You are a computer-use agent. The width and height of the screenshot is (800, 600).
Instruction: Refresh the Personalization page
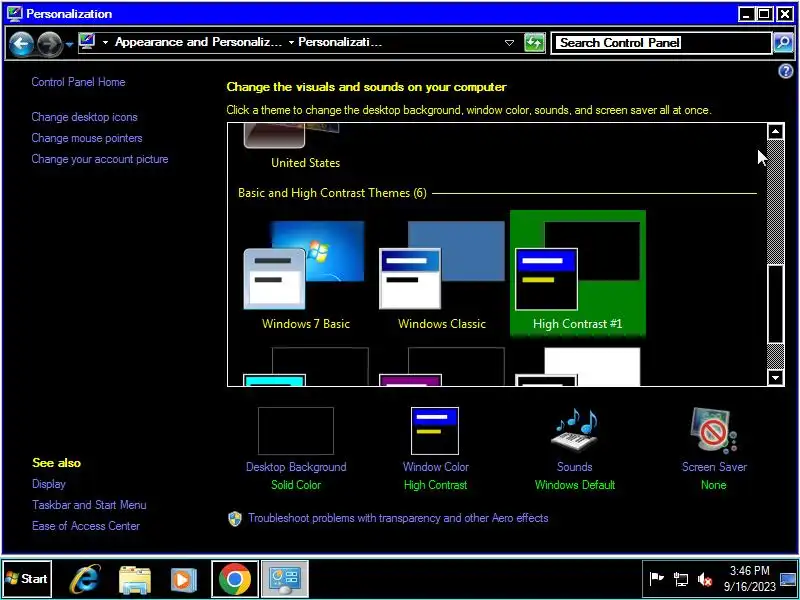[534, 43]
